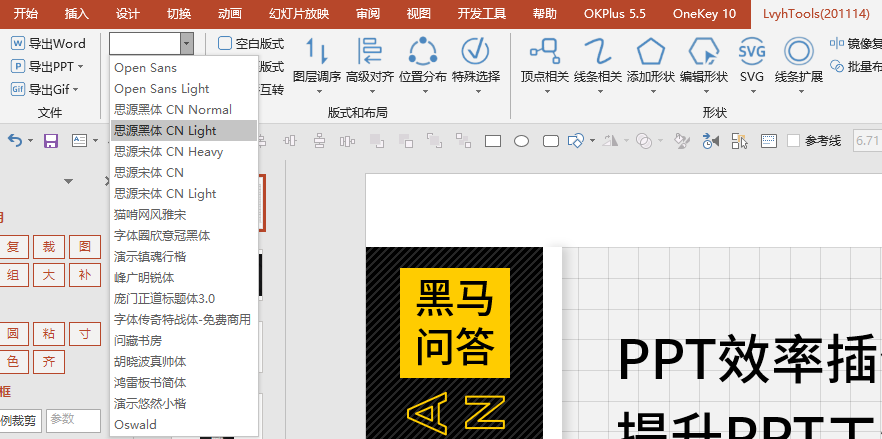Screen dimensions: 882x439
Task: Click the merge shapes icon
Action: (644, 141)
